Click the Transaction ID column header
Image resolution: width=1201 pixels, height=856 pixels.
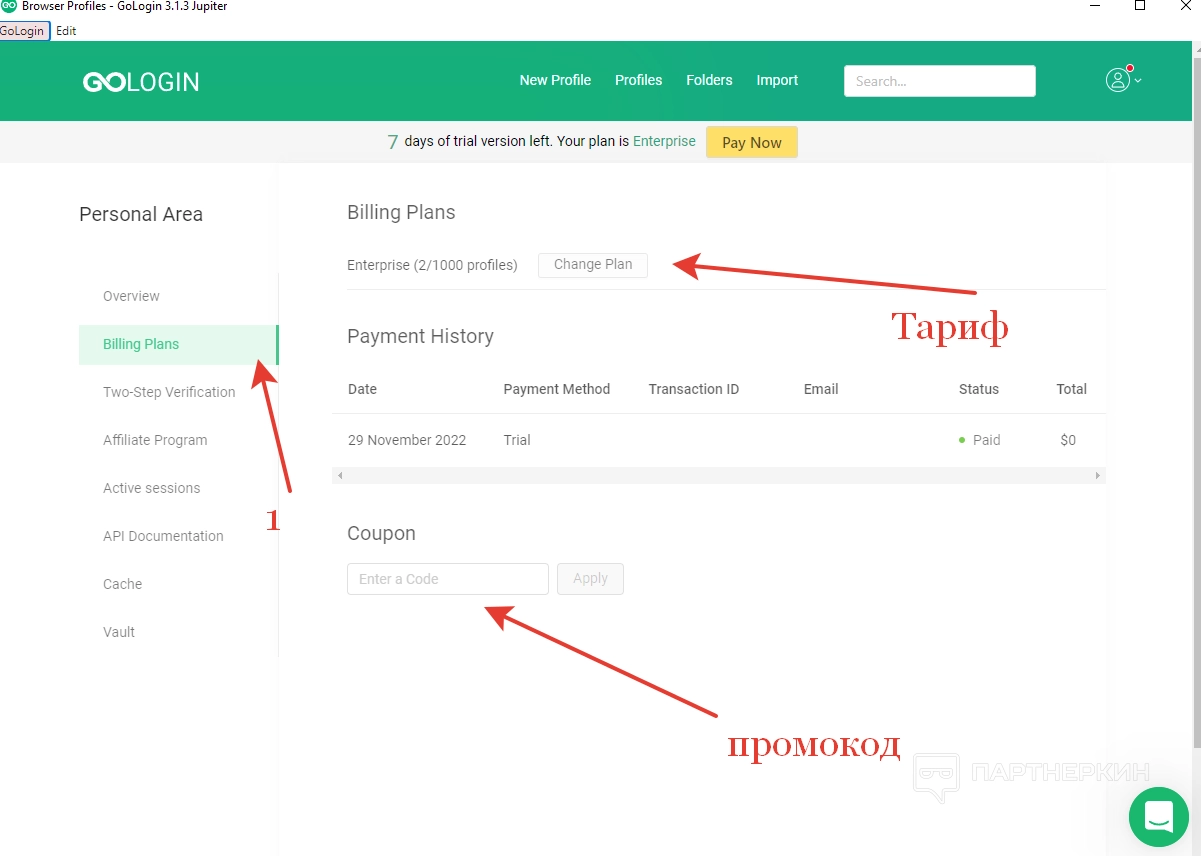coord(694,389)
